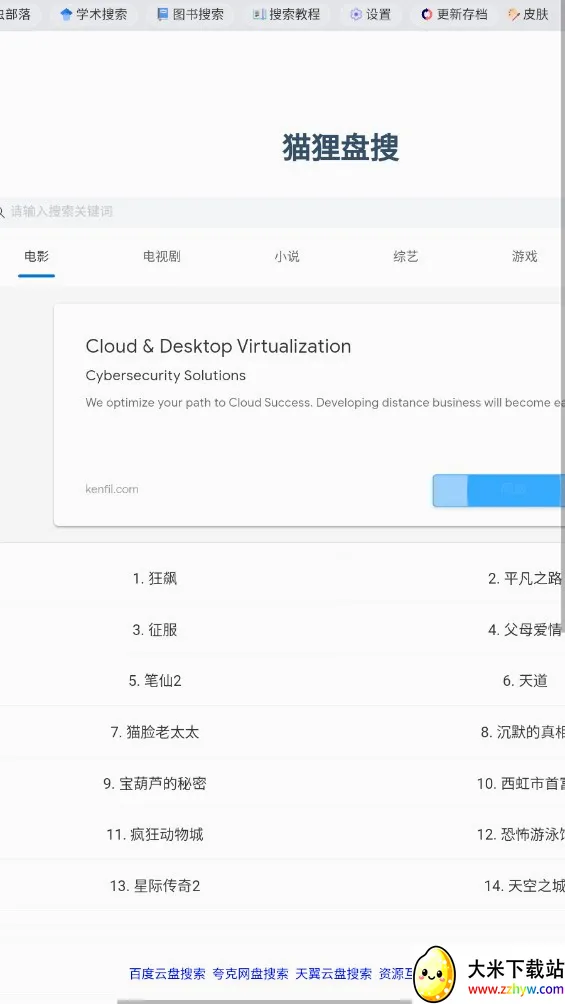
Task: Open 搜索教程 from the top bar
Action: point(286,14)
